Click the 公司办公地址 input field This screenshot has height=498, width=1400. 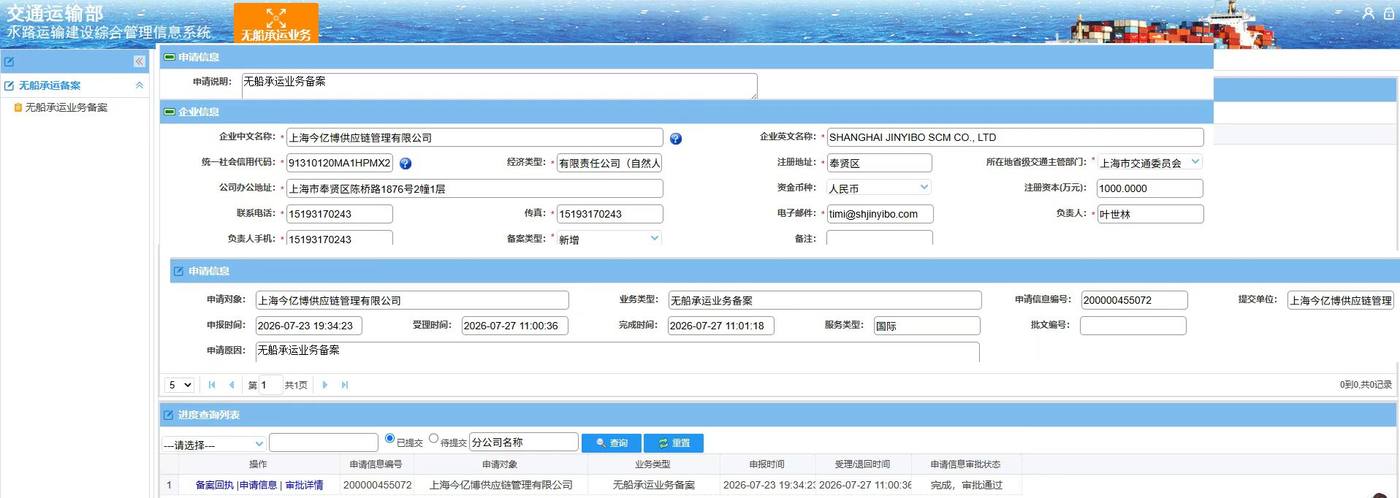[x=475, y=188]
